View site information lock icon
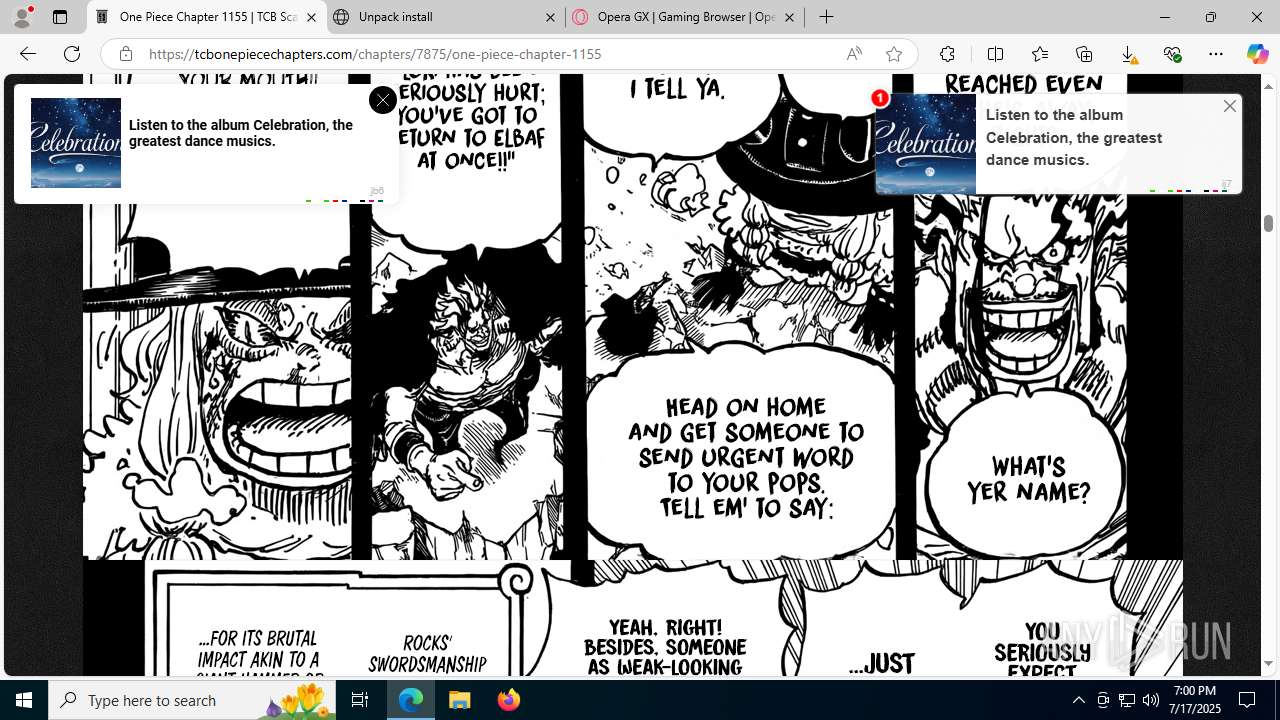This screenshot has height=720, width=1280. coord(125,54)
